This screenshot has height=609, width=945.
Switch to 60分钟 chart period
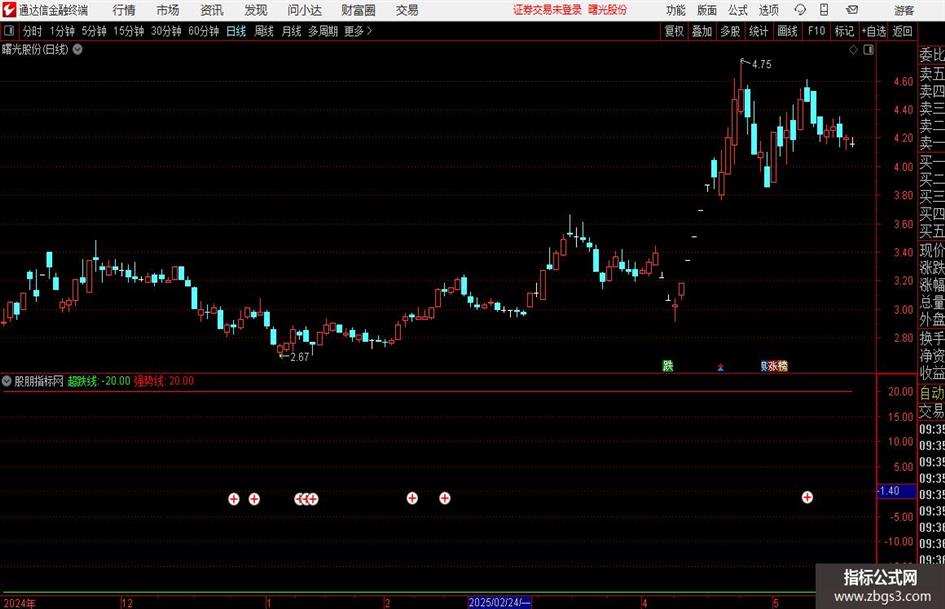pyautogui.click(x=203, y=31)
